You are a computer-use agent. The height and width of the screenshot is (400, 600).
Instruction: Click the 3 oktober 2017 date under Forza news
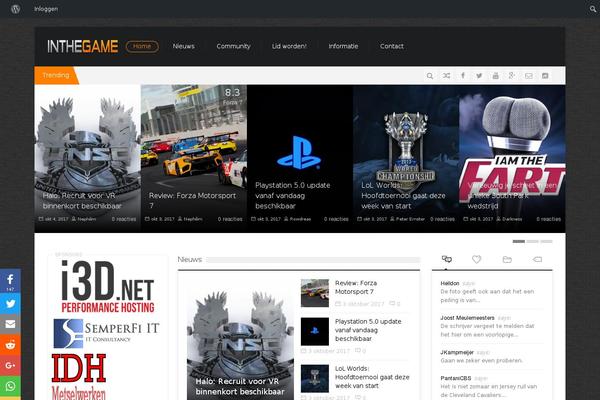point(363,304)
